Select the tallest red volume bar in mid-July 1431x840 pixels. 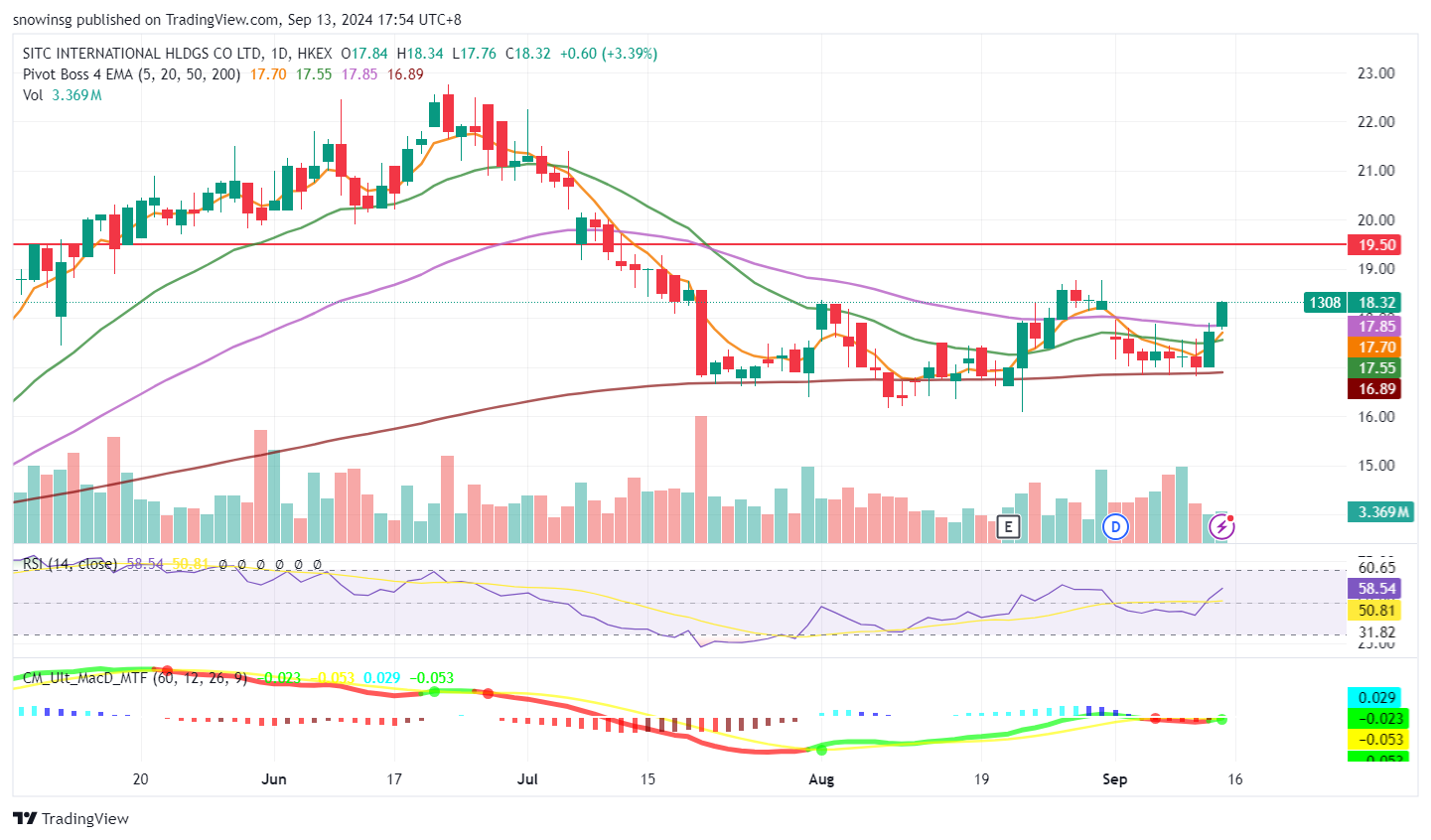click(701, 479)
